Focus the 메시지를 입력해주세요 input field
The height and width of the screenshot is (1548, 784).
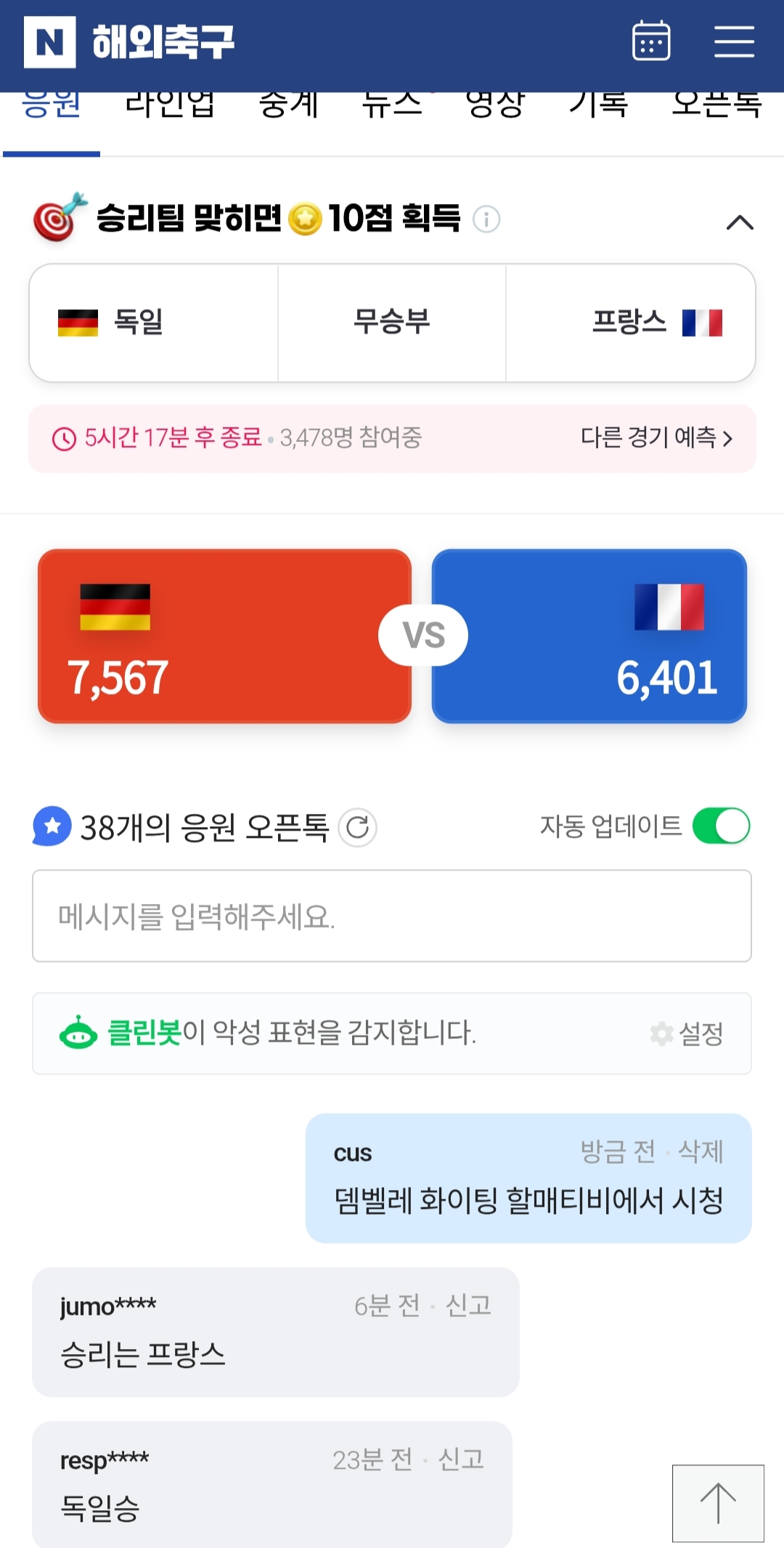tap(392, 916)
